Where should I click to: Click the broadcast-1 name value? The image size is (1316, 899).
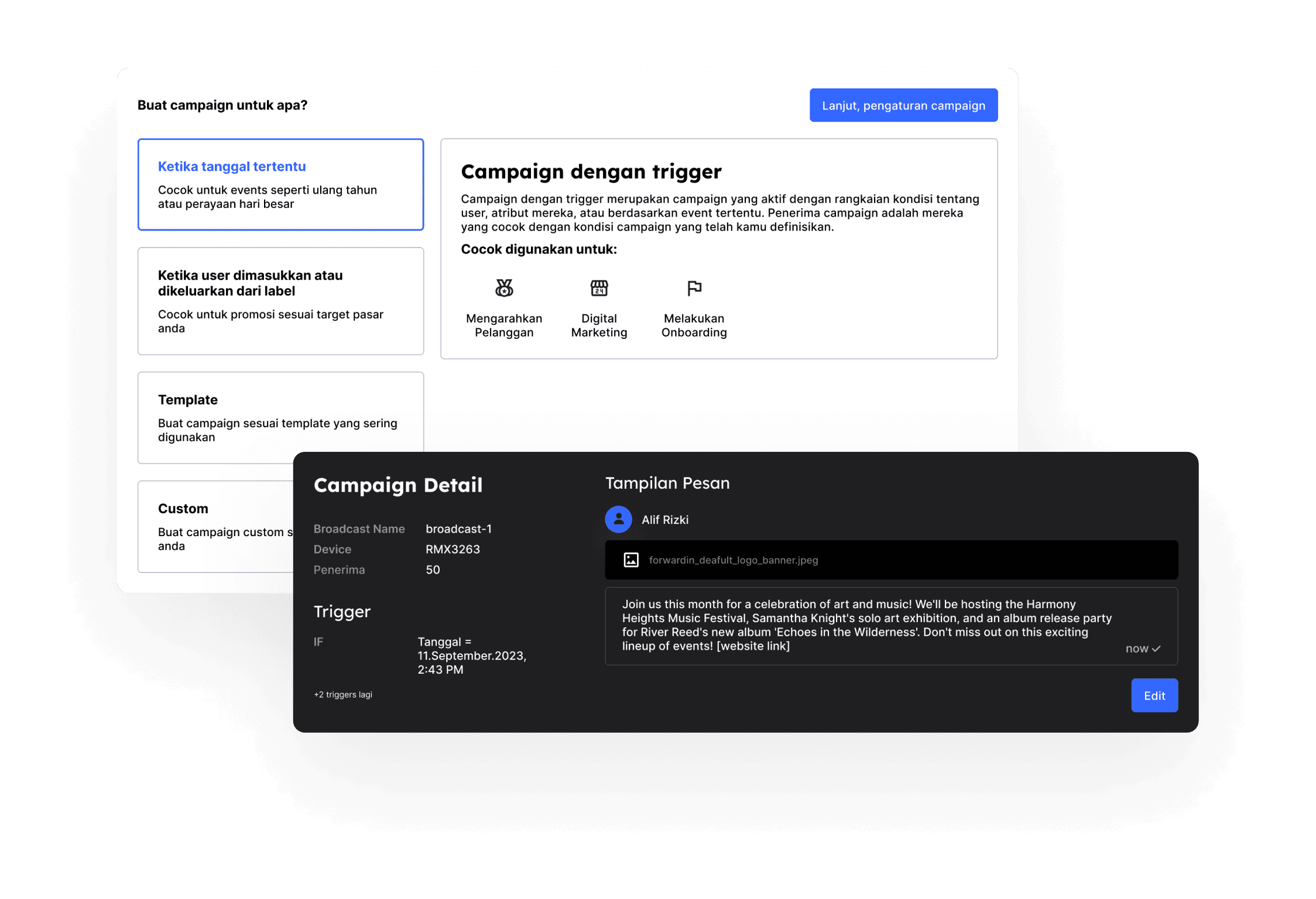coord(458,529)
